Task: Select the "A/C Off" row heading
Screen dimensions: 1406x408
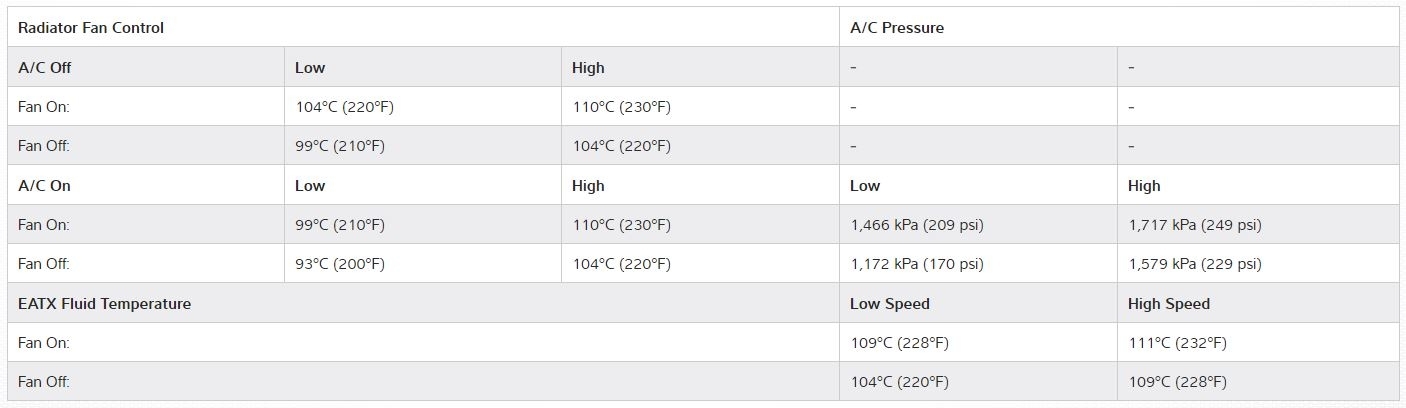Action: (x=45, y=68)
